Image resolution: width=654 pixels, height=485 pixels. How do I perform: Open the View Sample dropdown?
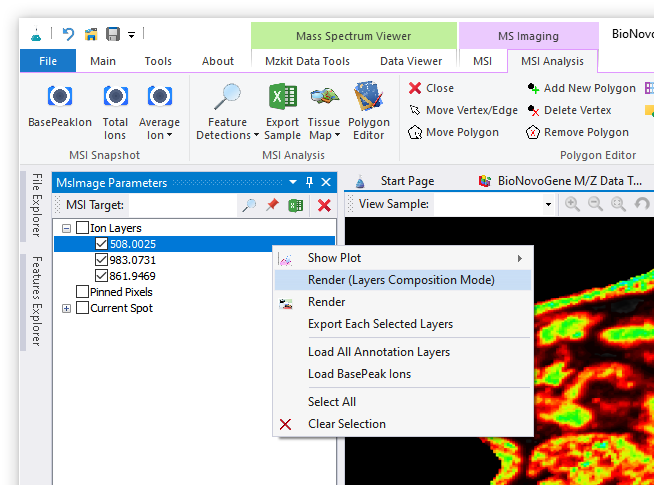coord(548,204)
